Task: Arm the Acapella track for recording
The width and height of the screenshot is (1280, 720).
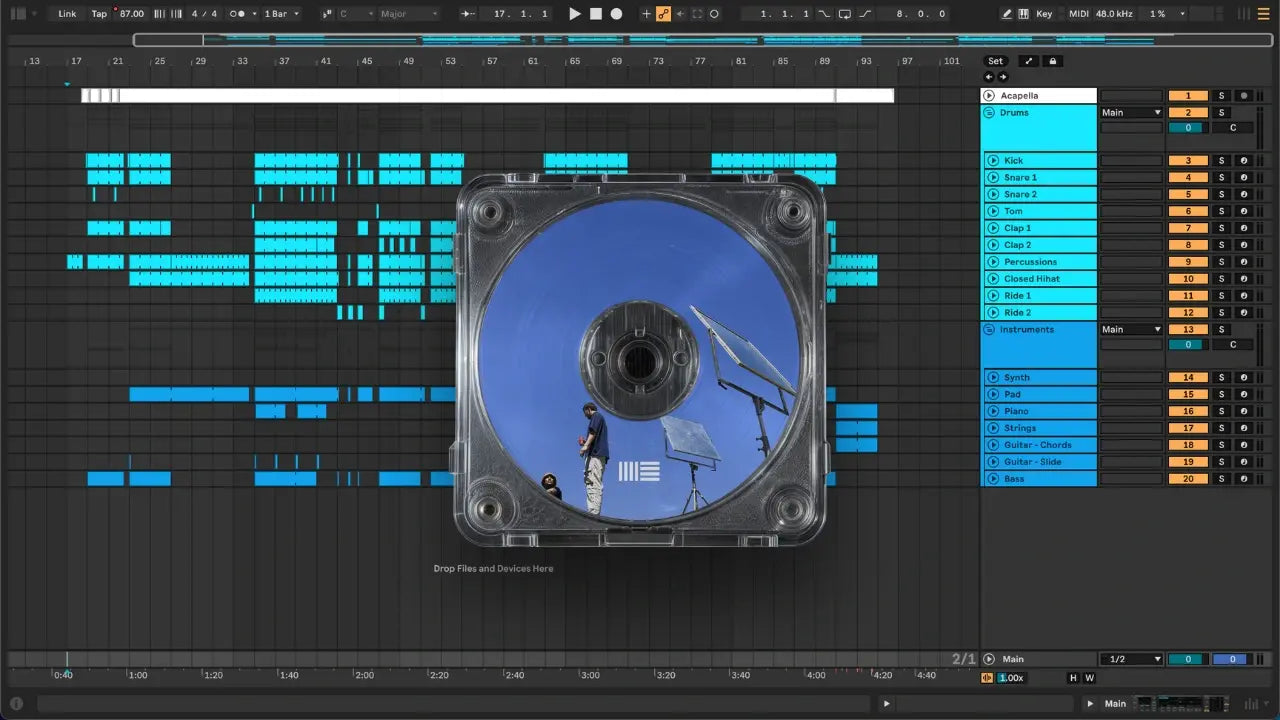Action: tap(1243, 96)
